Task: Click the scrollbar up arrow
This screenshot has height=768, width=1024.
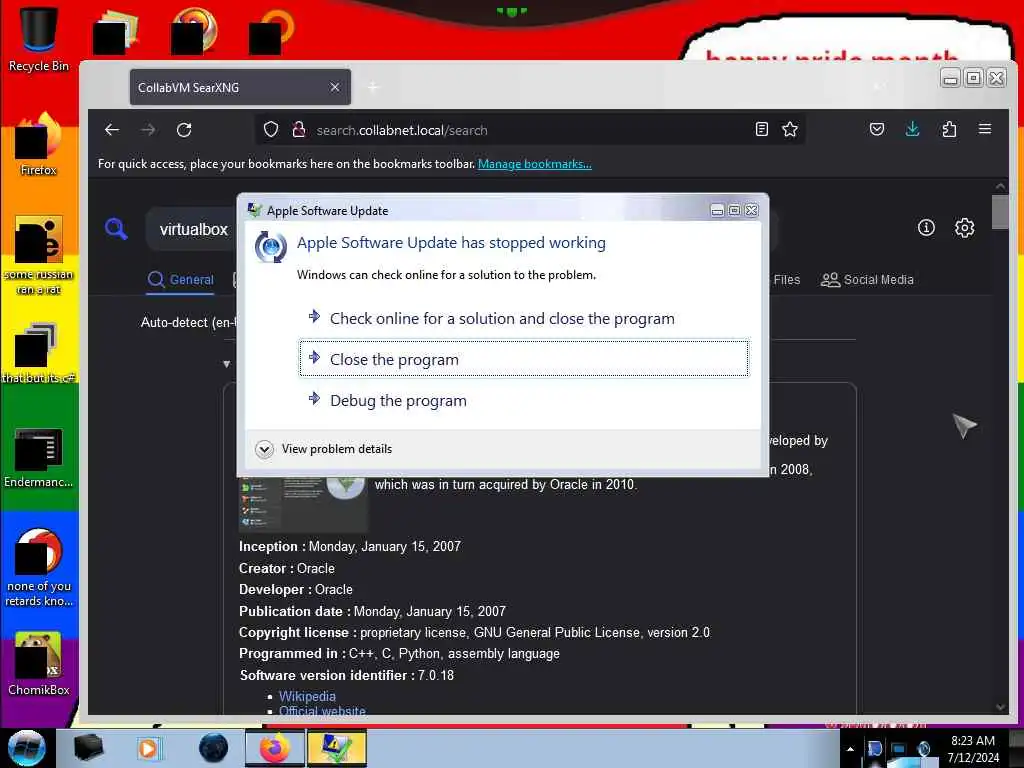Action: [x=1000, y=186]
